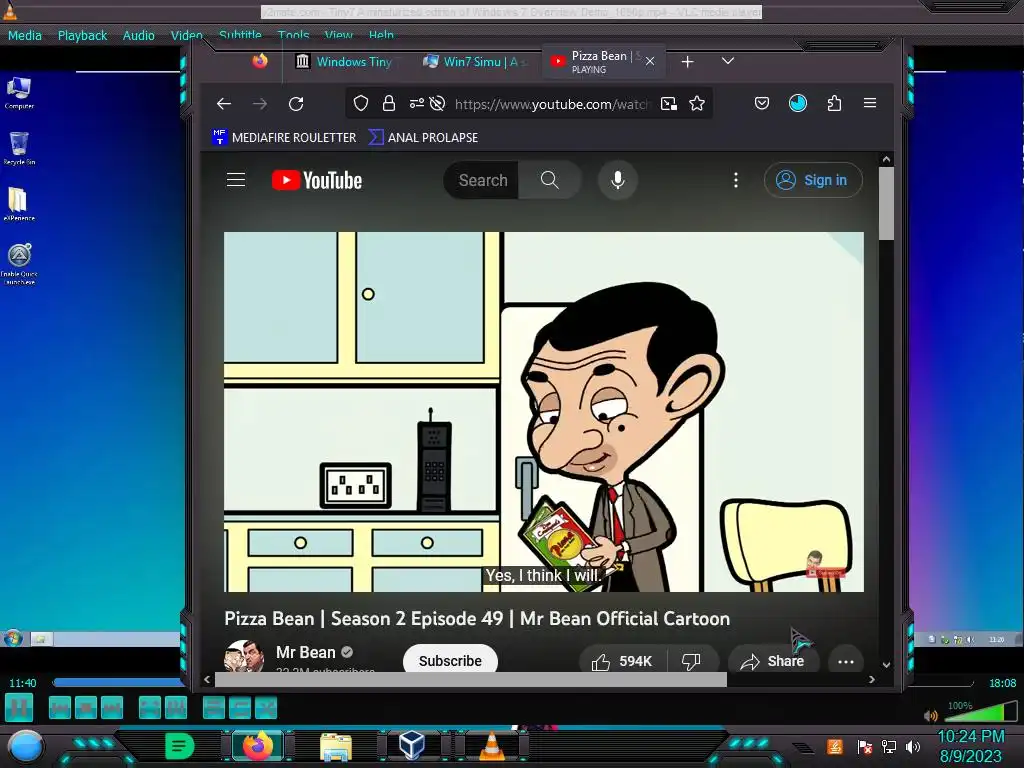Open site permissions icon in address bar

point(416,103)
